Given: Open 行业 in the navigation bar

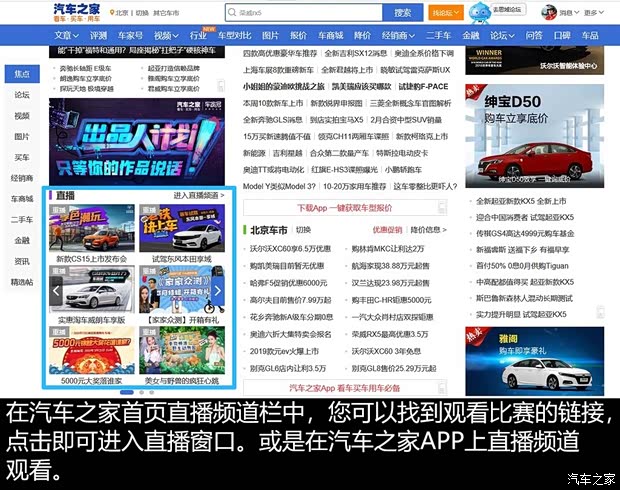Looking at the screenshot, I should point(198,36).
